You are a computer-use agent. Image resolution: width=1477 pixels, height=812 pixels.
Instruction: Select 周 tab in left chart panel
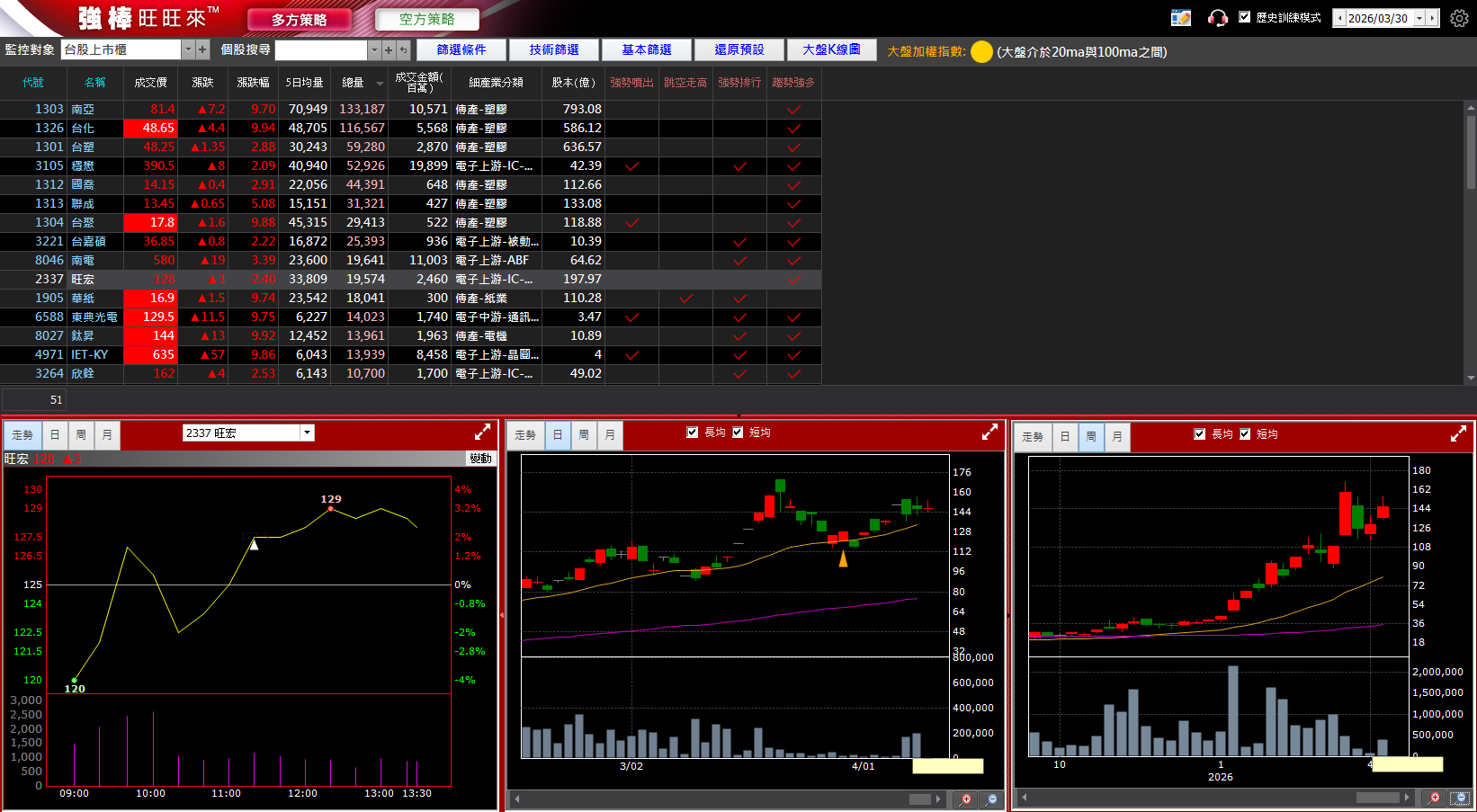click(x=81, y=435)
